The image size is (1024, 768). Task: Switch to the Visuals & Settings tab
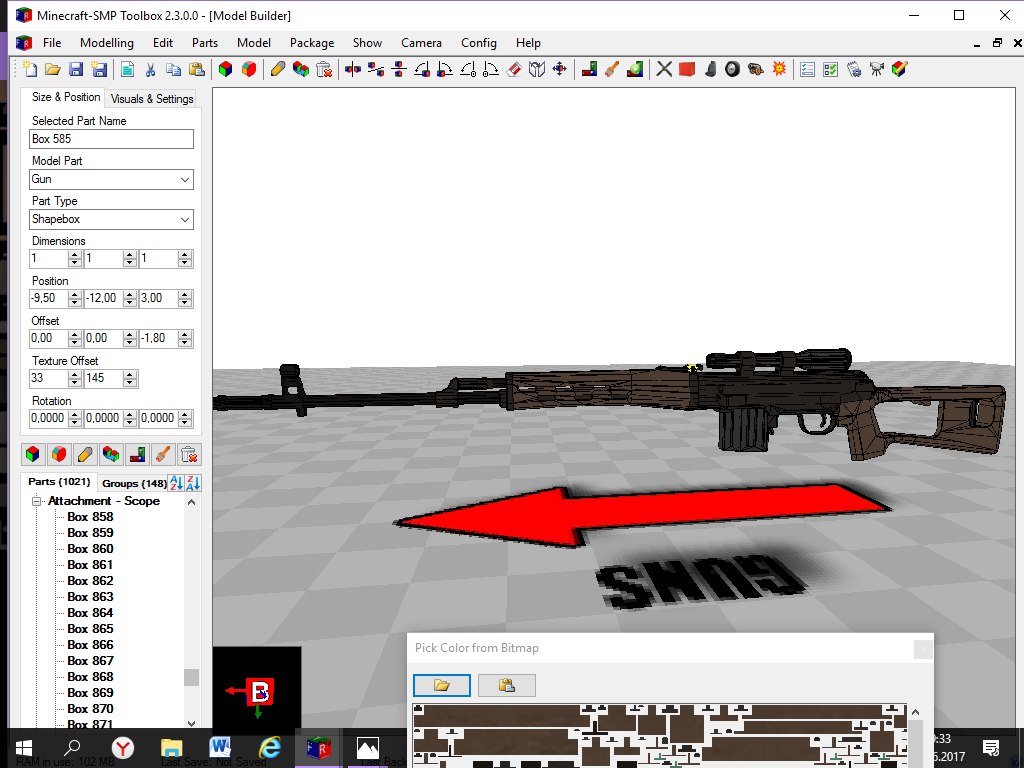point(152,99)
